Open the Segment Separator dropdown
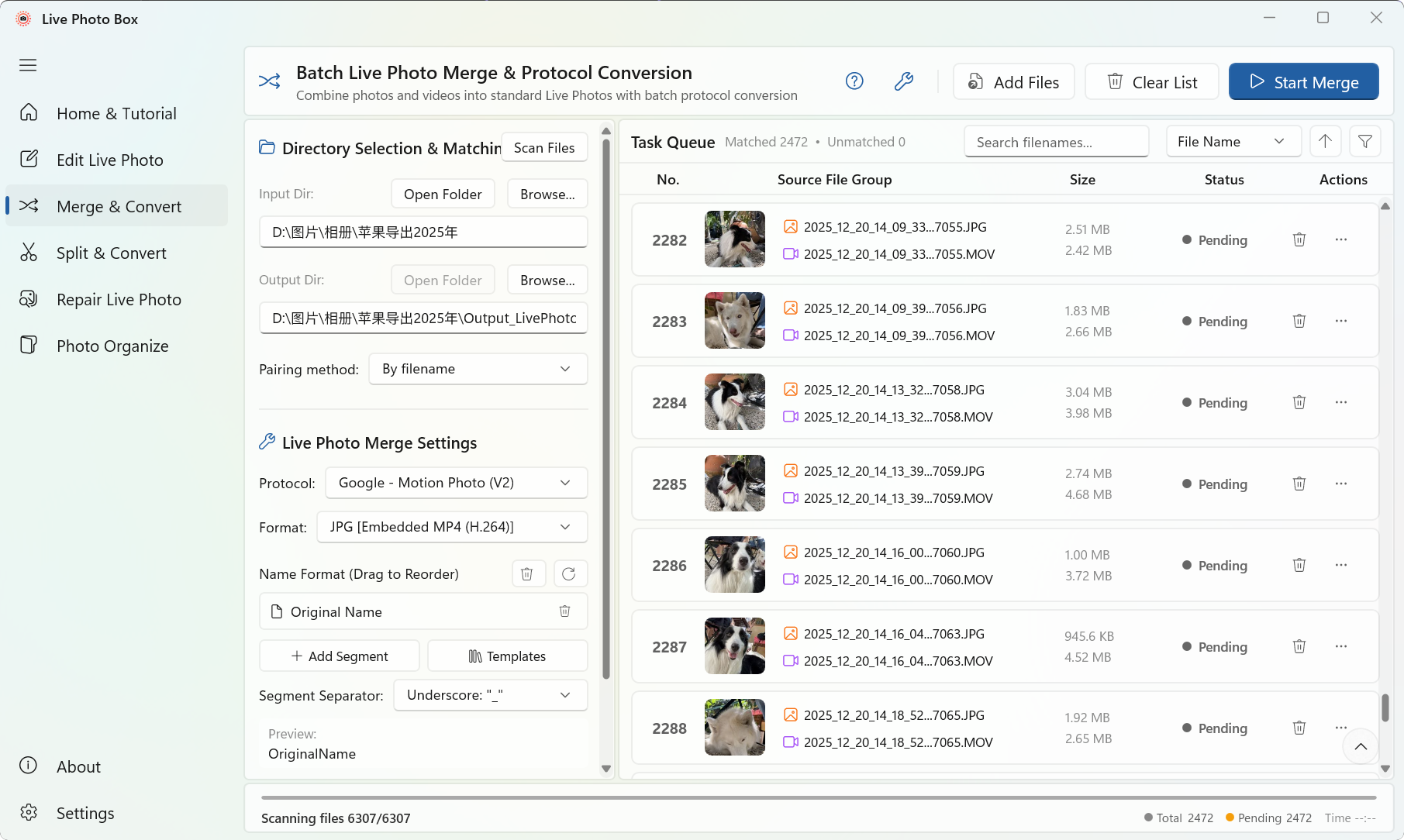The image size is (1404, 840). pos(491,695)
